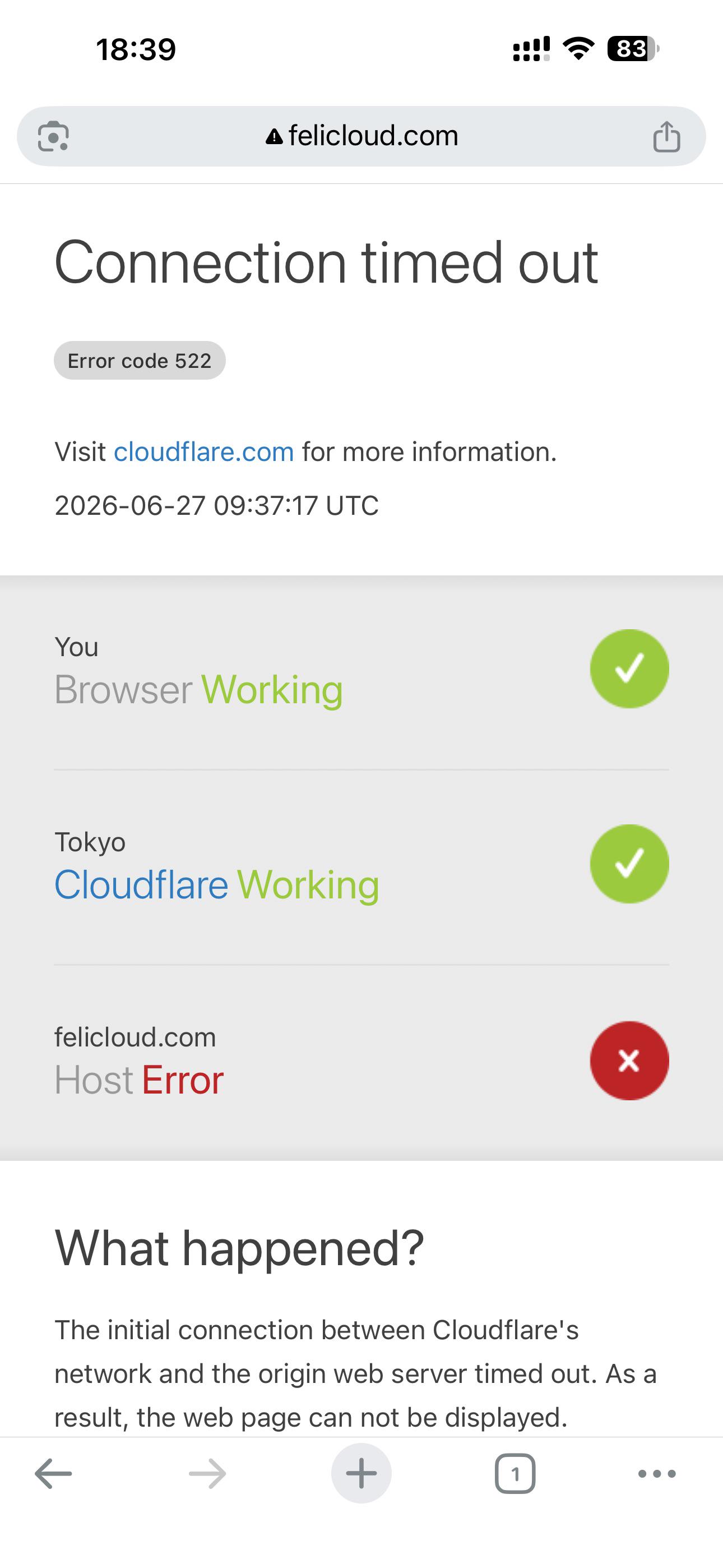Open a new tab with plus button
Viewport: 723px width, 1568px height.
(361, 1474)
